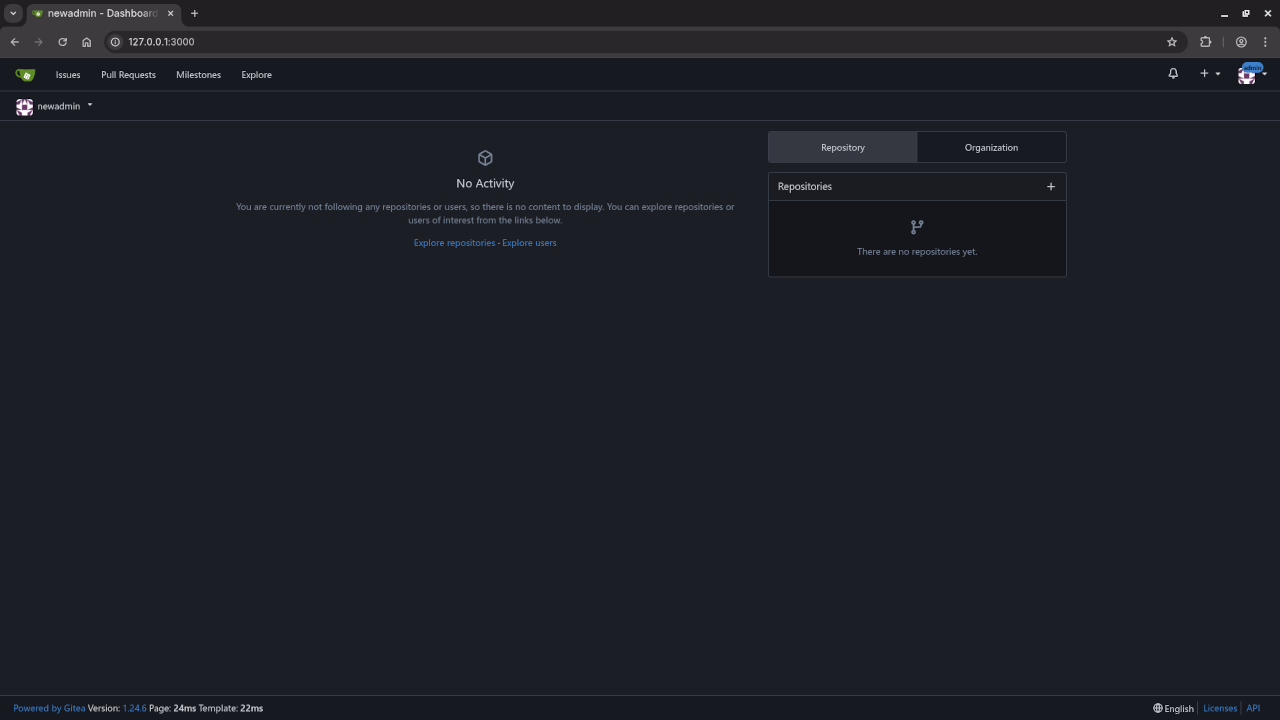The height and width of the screenshot is (720, 1280).
Task: Click the browser home icon
Action: [86, 42]
